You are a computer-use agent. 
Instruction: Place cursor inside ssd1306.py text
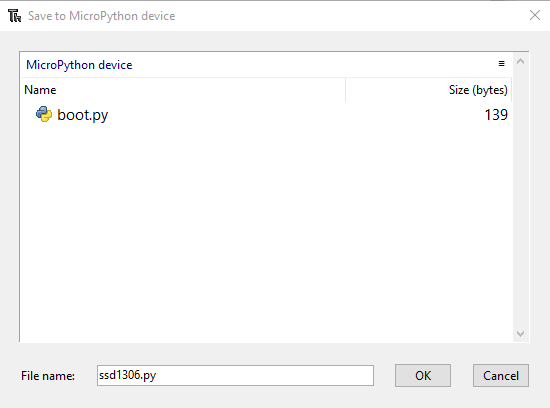click(x=127, y=375)
